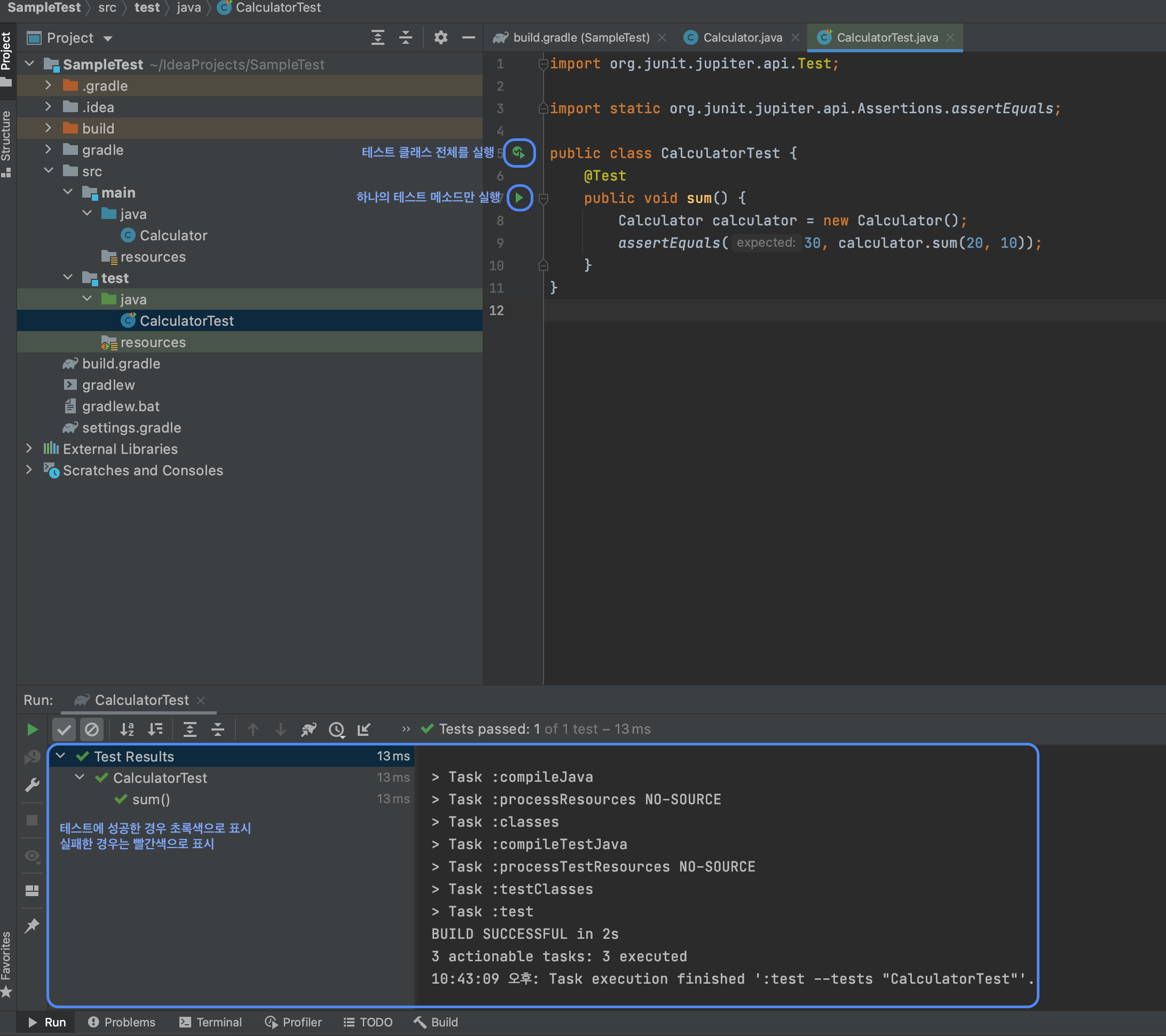The width and height of the screenshot is (1166, 1036).
Task: Click the run class gutter icon beside CalculatorTest
Action: pyautogui.click(x=518, y=153)
